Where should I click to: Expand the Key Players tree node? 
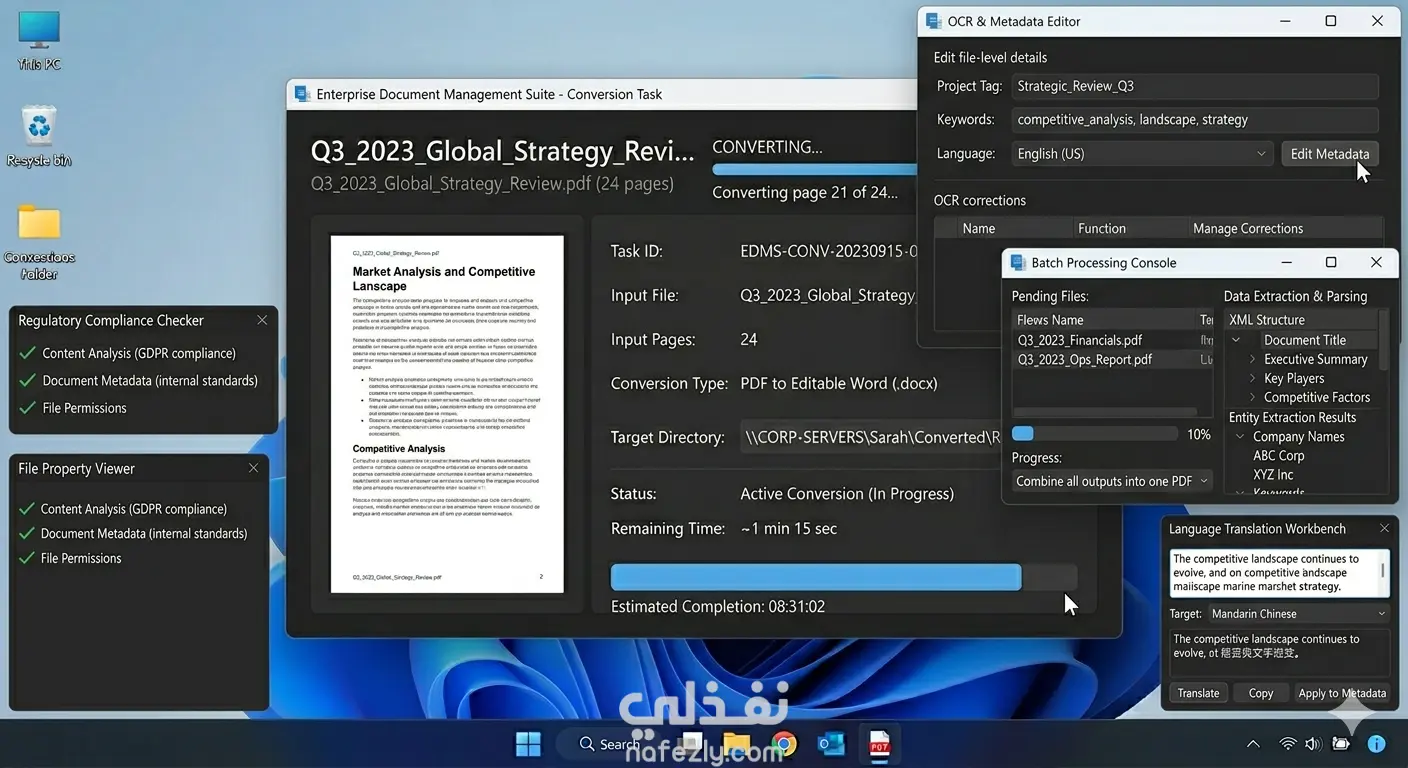[1253, 378]
